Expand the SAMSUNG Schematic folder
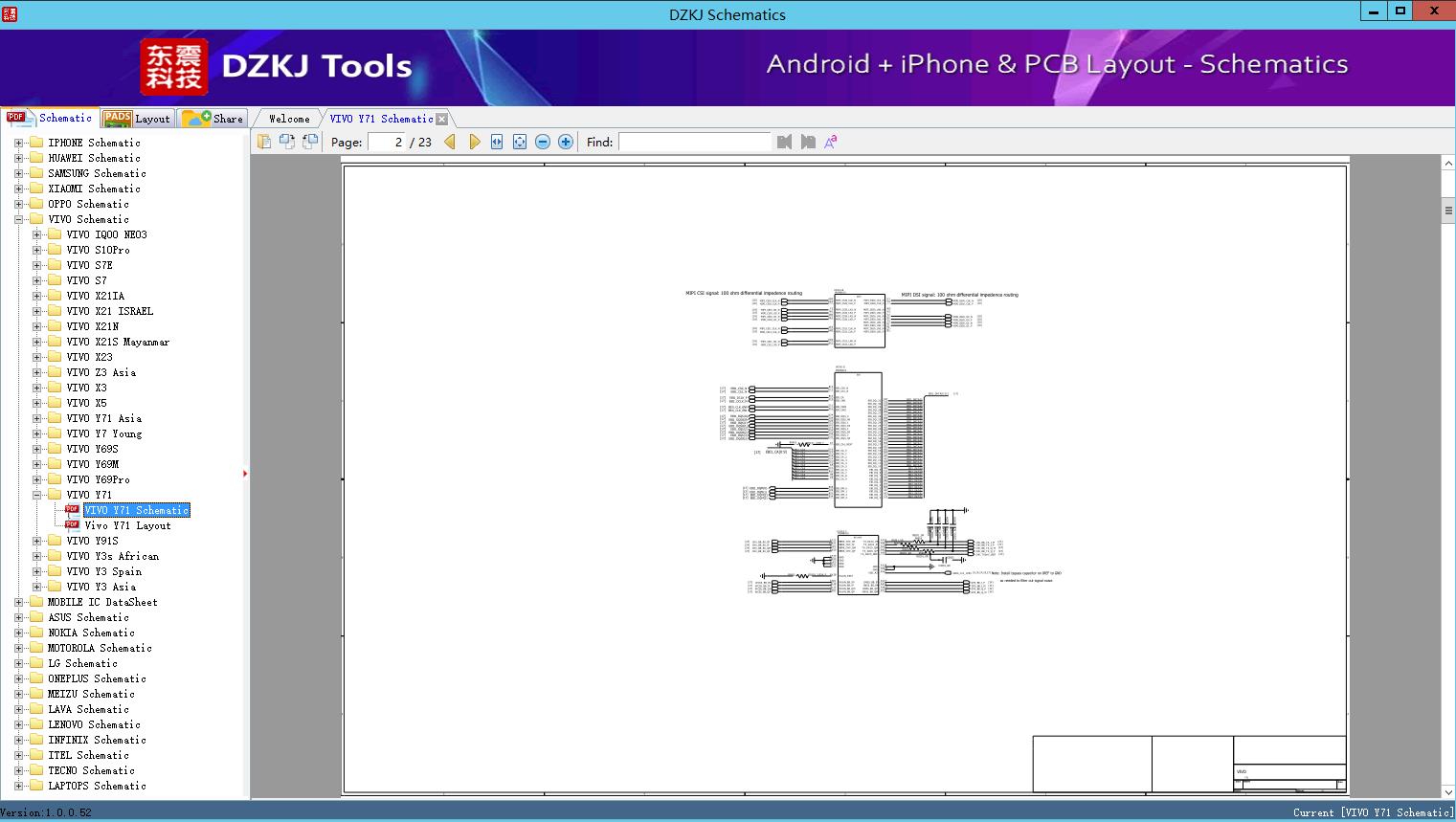The width and height of the screenshot is (1456, 822). pyautogui.click(x=18, y=173)
